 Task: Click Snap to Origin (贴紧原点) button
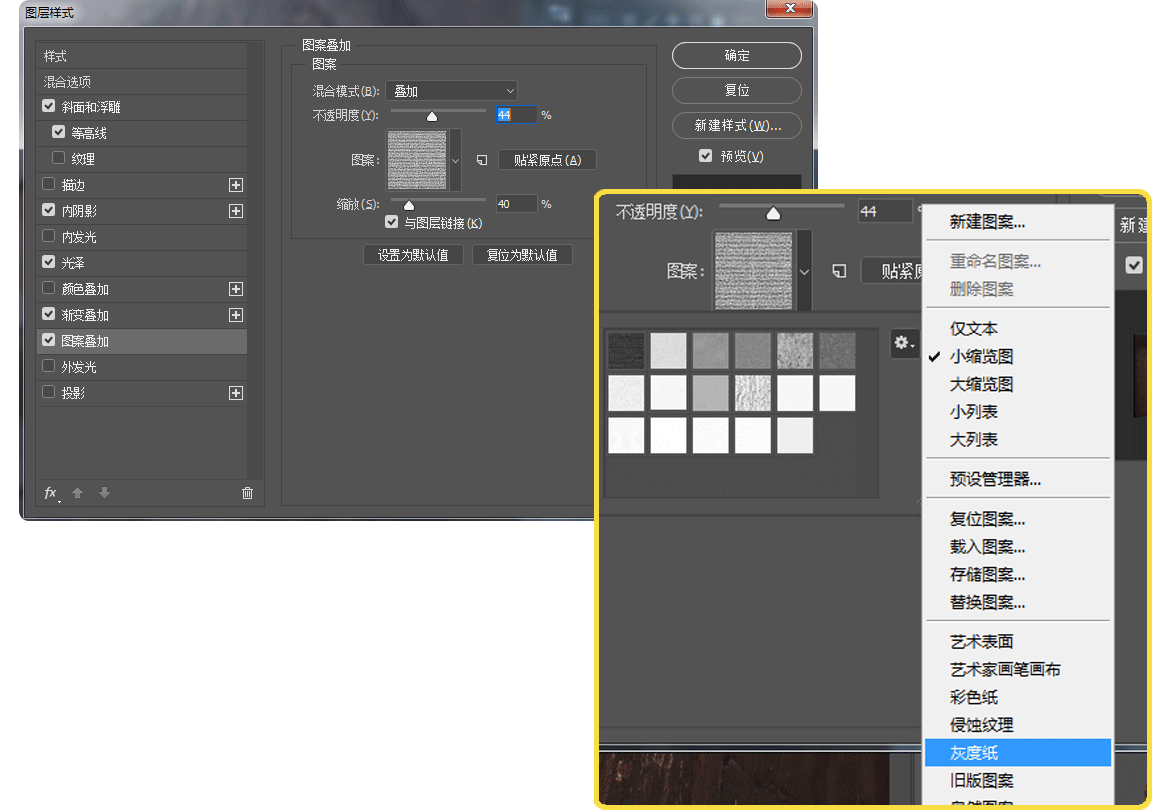coord(547,160)
